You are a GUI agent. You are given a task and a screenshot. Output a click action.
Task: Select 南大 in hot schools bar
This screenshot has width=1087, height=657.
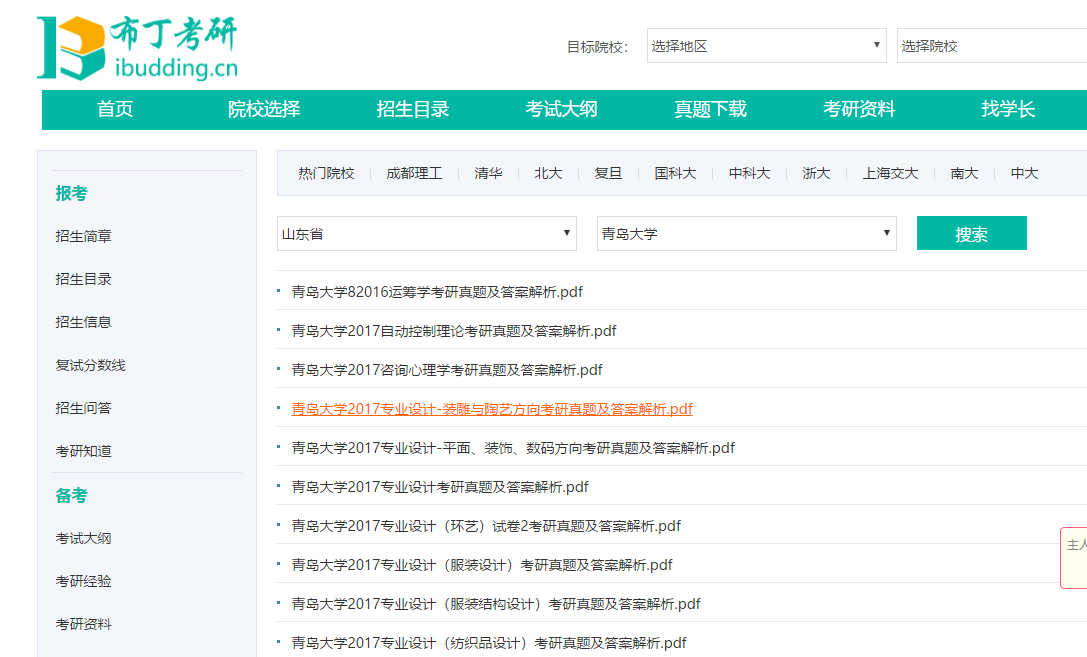pos(964,173)
